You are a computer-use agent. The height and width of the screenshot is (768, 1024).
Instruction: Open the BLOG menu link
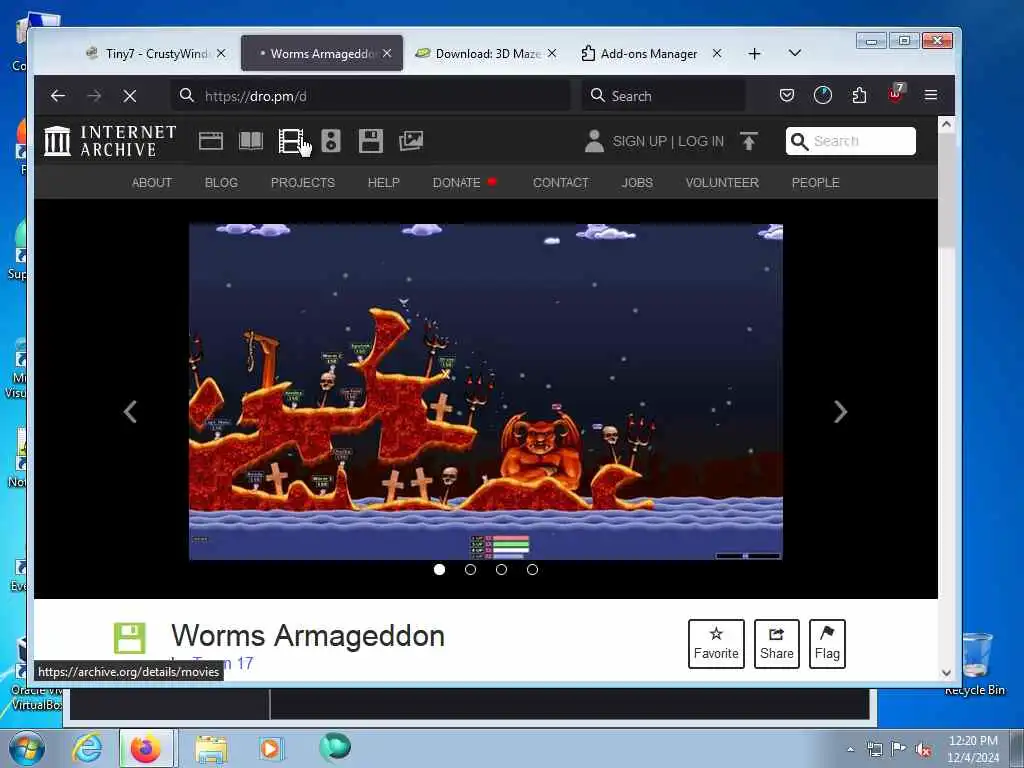[x=221, y=183]
